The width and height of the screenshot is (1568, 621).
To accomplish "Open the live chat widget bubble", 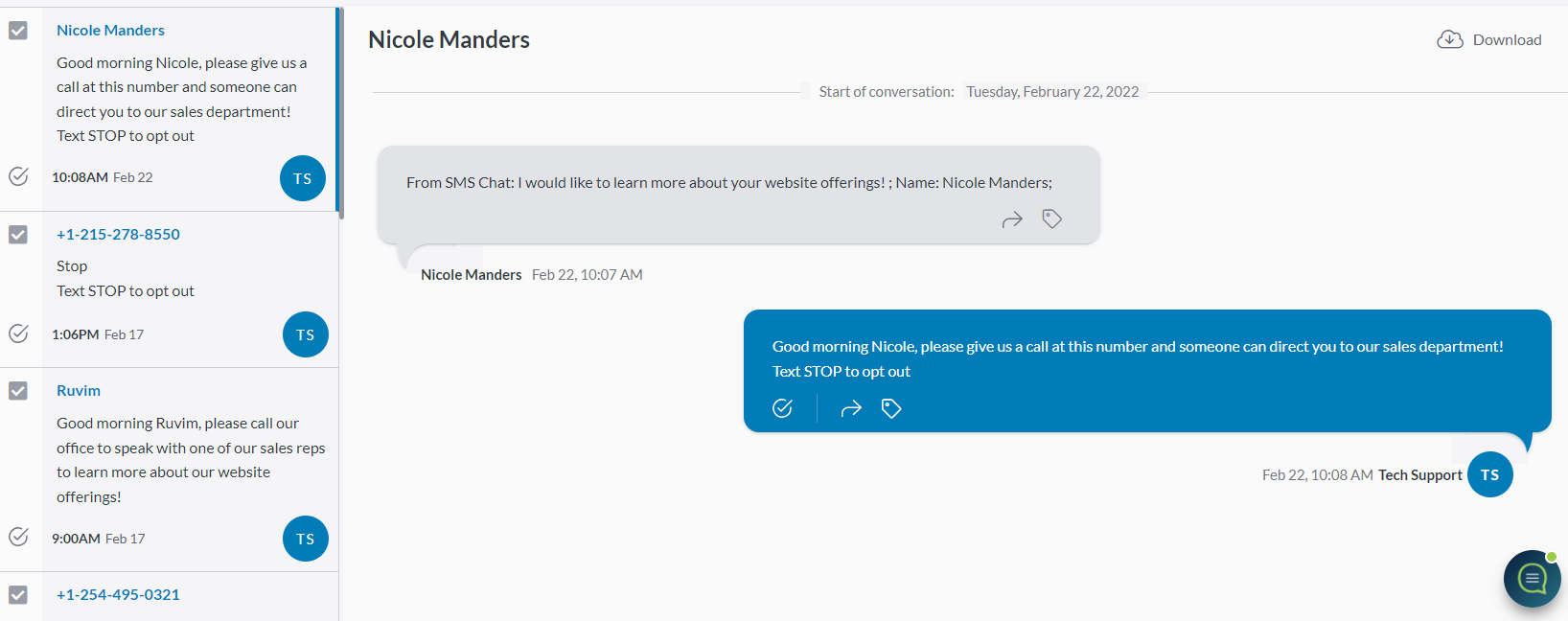I will 1532,578.
